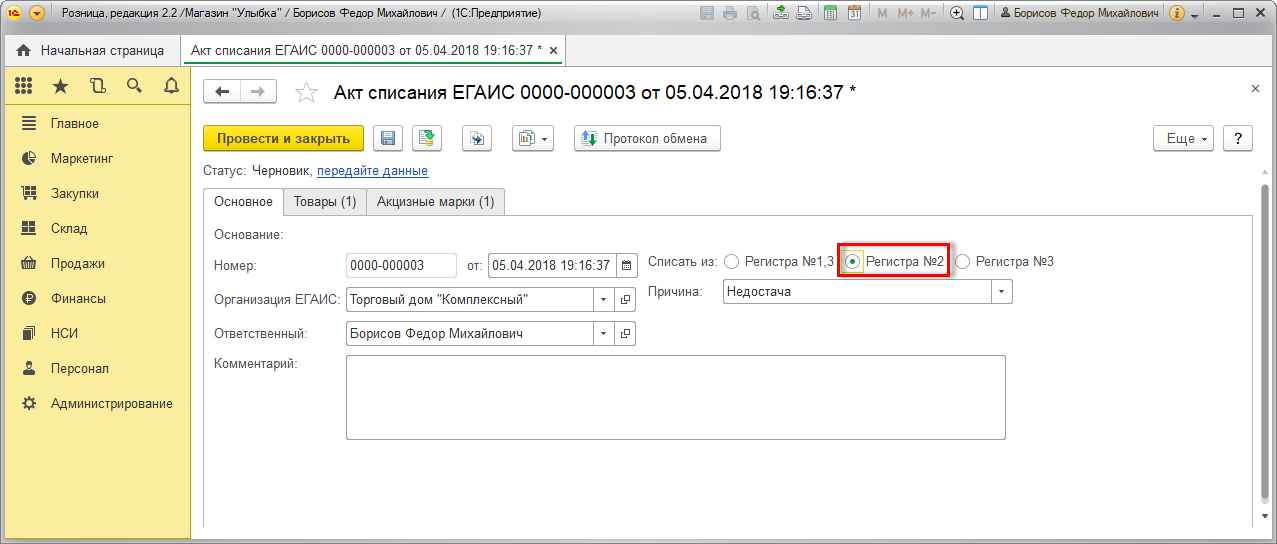This screenshot has width=1277, height=544.
Task: Open the Ответственный dropdown arrow
Action: (x=603, y=334)
